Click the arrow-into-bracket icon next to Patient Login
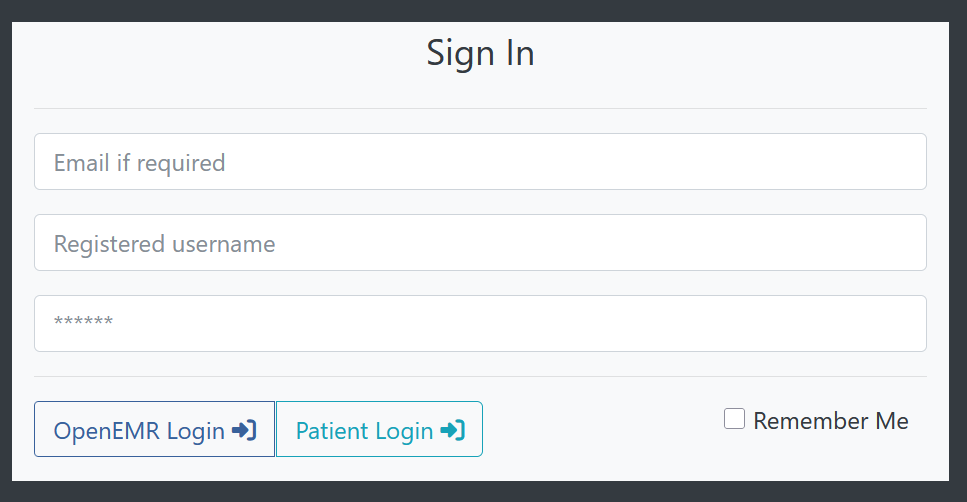This screenshot has height=502, width=967. [x=453, y=430]
